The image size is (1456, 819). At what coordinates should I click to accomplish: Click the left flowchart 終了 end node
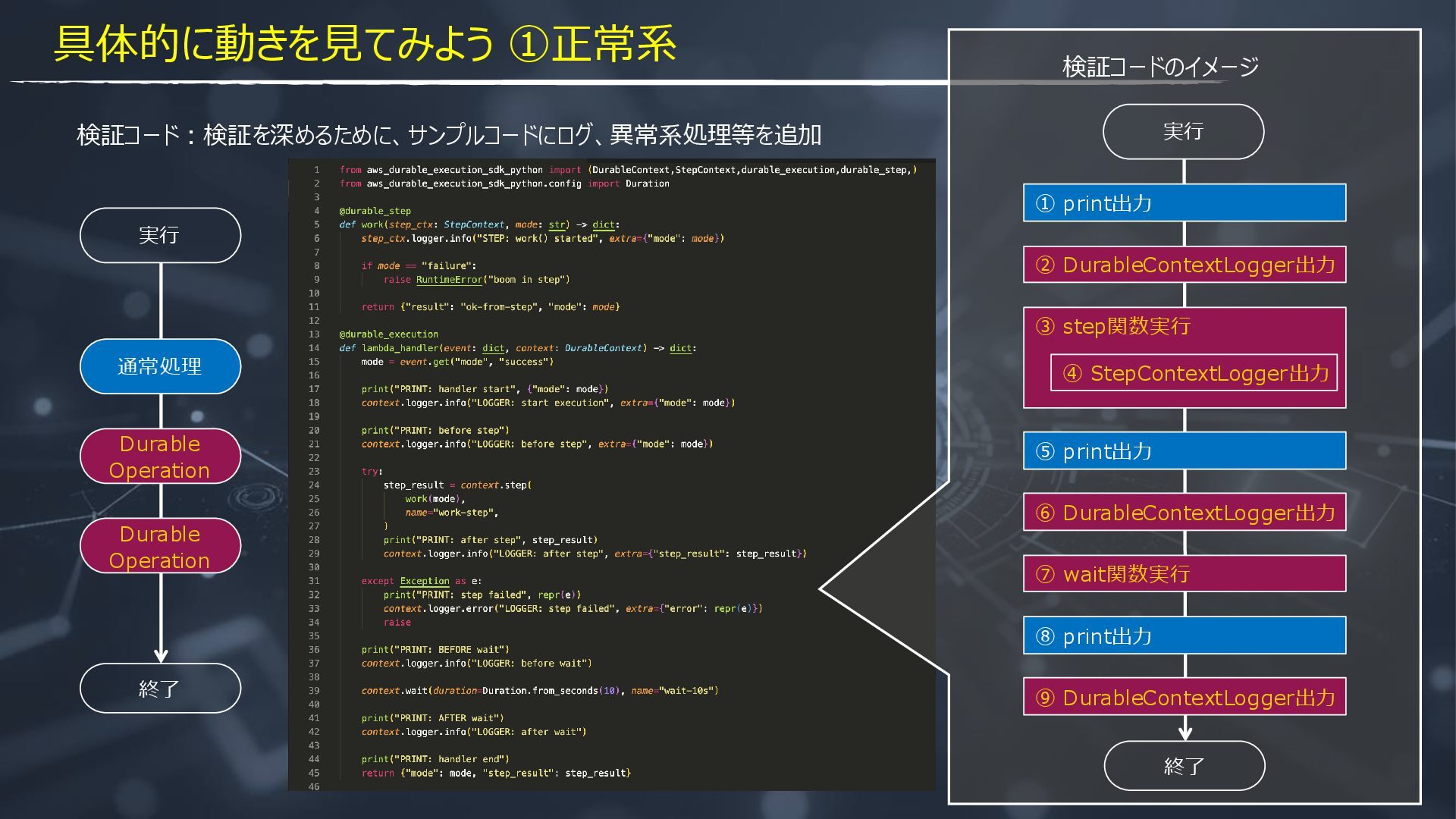[x=160, y=689]
